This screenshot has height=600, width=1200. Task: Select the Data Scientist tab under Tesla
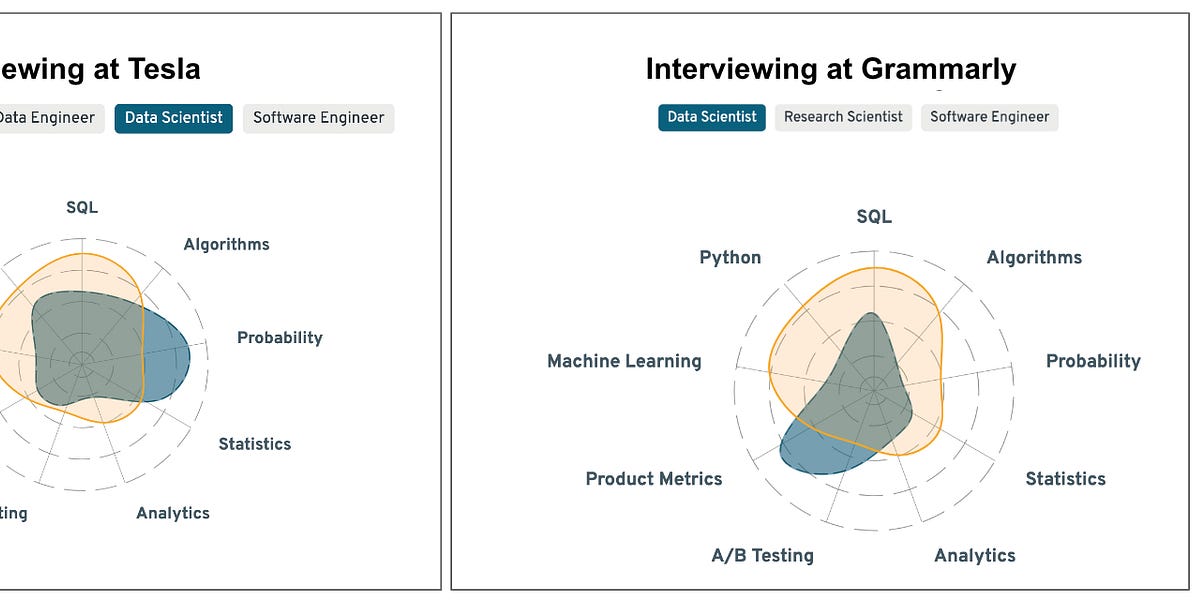[x=174, y=118]
